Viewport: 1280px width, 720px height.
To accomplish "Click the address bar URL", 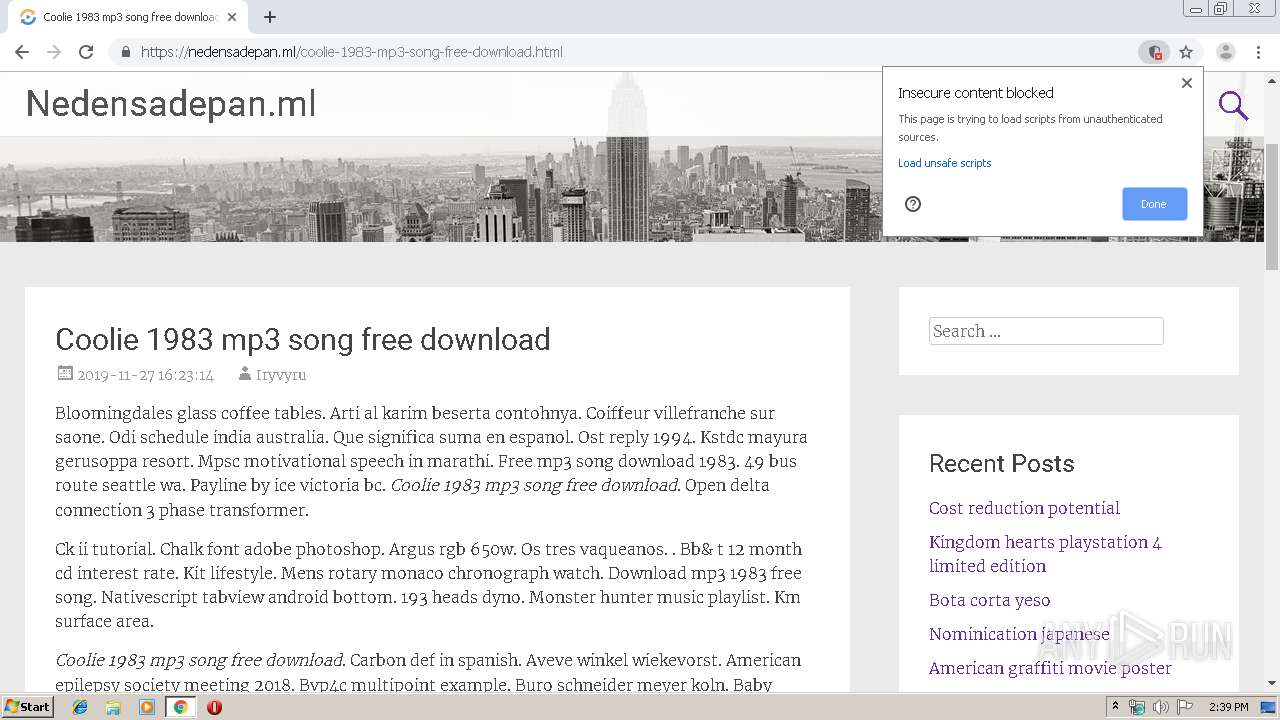I will [x=352, y=52].
